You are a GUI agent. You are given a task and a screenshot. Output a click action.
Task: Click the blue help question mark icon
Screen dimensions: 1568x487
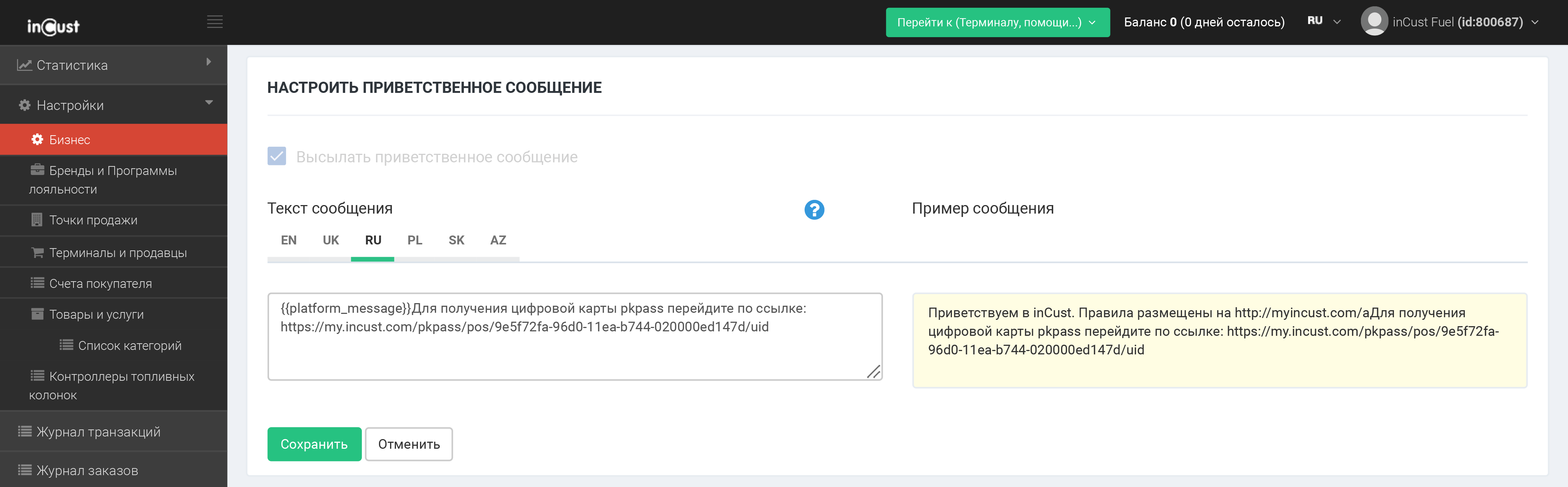pyautogui.click(x=814, y=210)
